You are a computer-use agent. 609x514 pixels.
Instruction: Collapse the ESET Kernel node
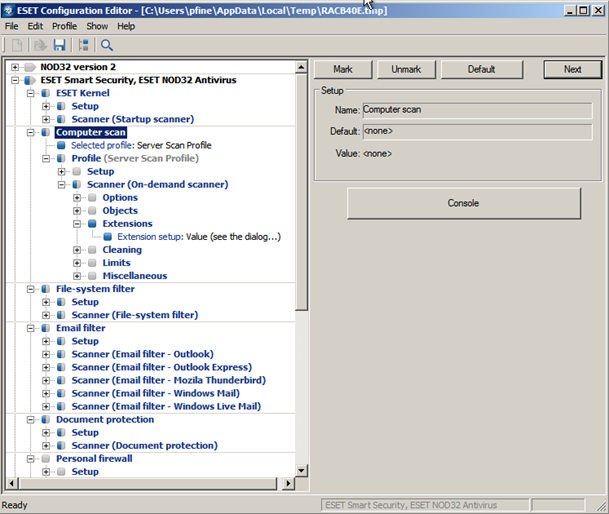click(30, 93)
